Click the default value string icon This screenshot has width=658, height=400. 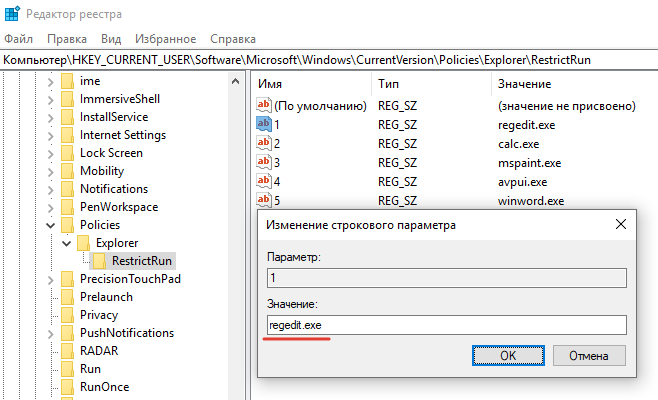(x=264, y=105)
